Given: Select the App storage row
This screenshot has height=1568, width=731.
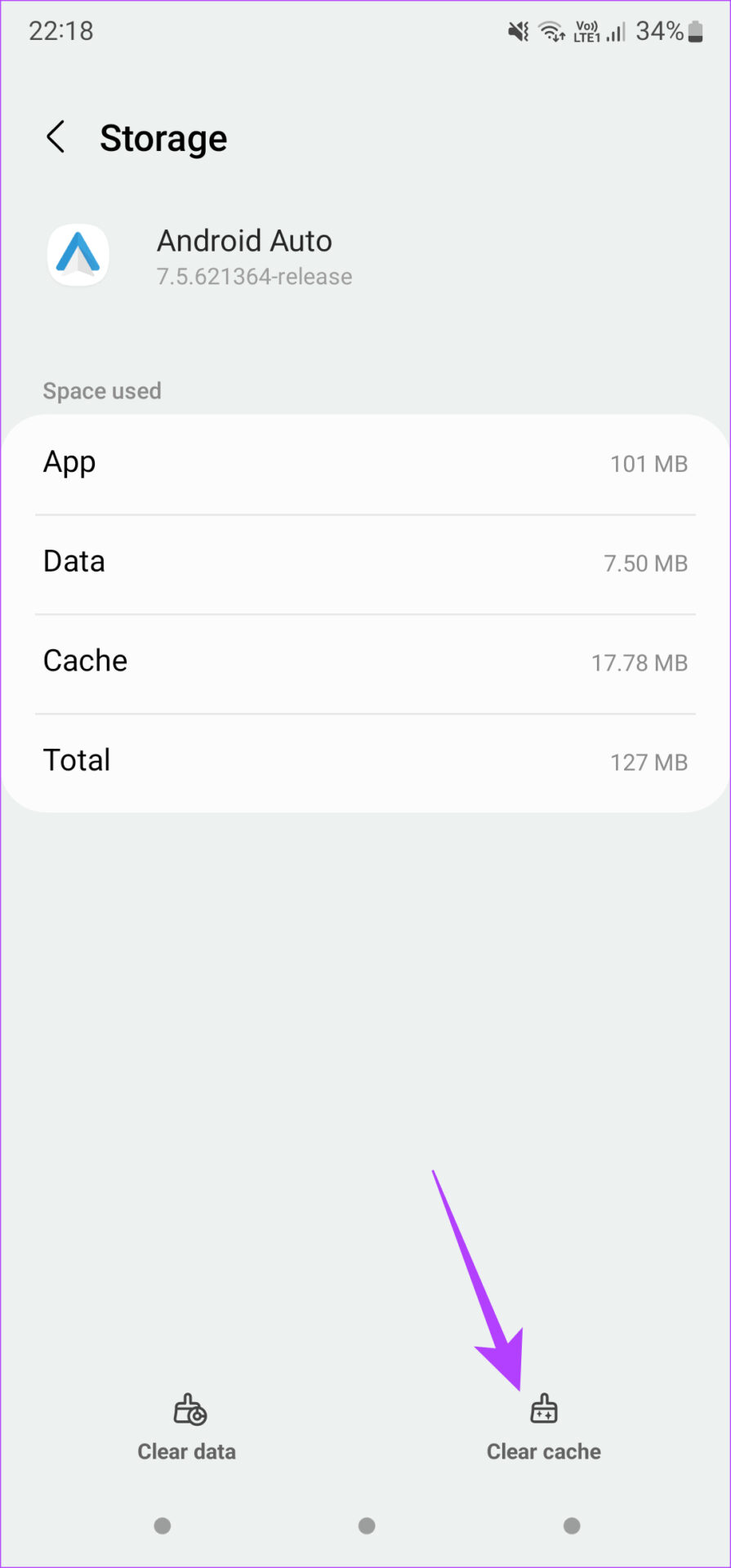Looking at the screenshot, I should (365, 464).
